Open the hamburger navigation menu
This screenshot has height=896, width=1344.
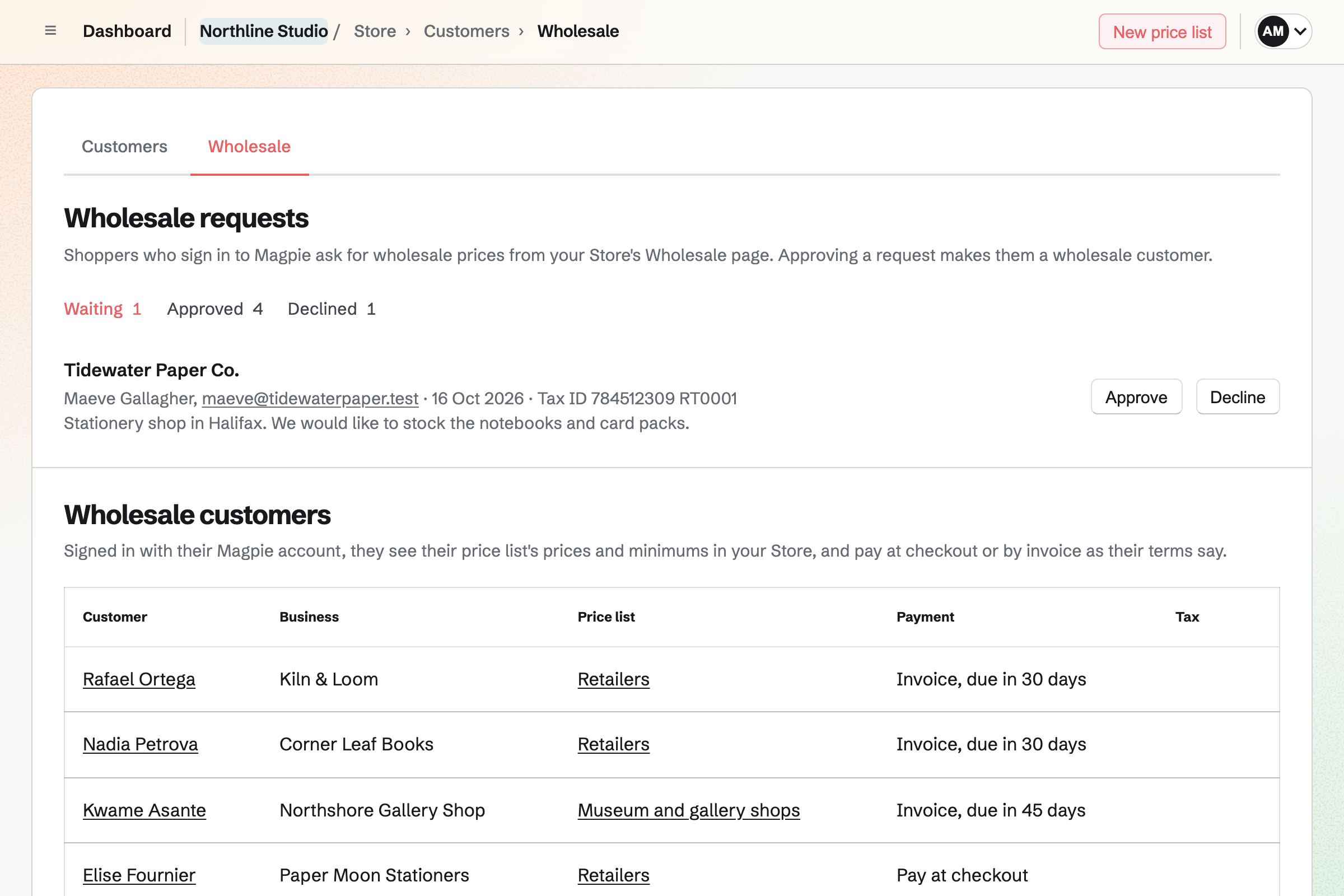(x=50, y=31)
